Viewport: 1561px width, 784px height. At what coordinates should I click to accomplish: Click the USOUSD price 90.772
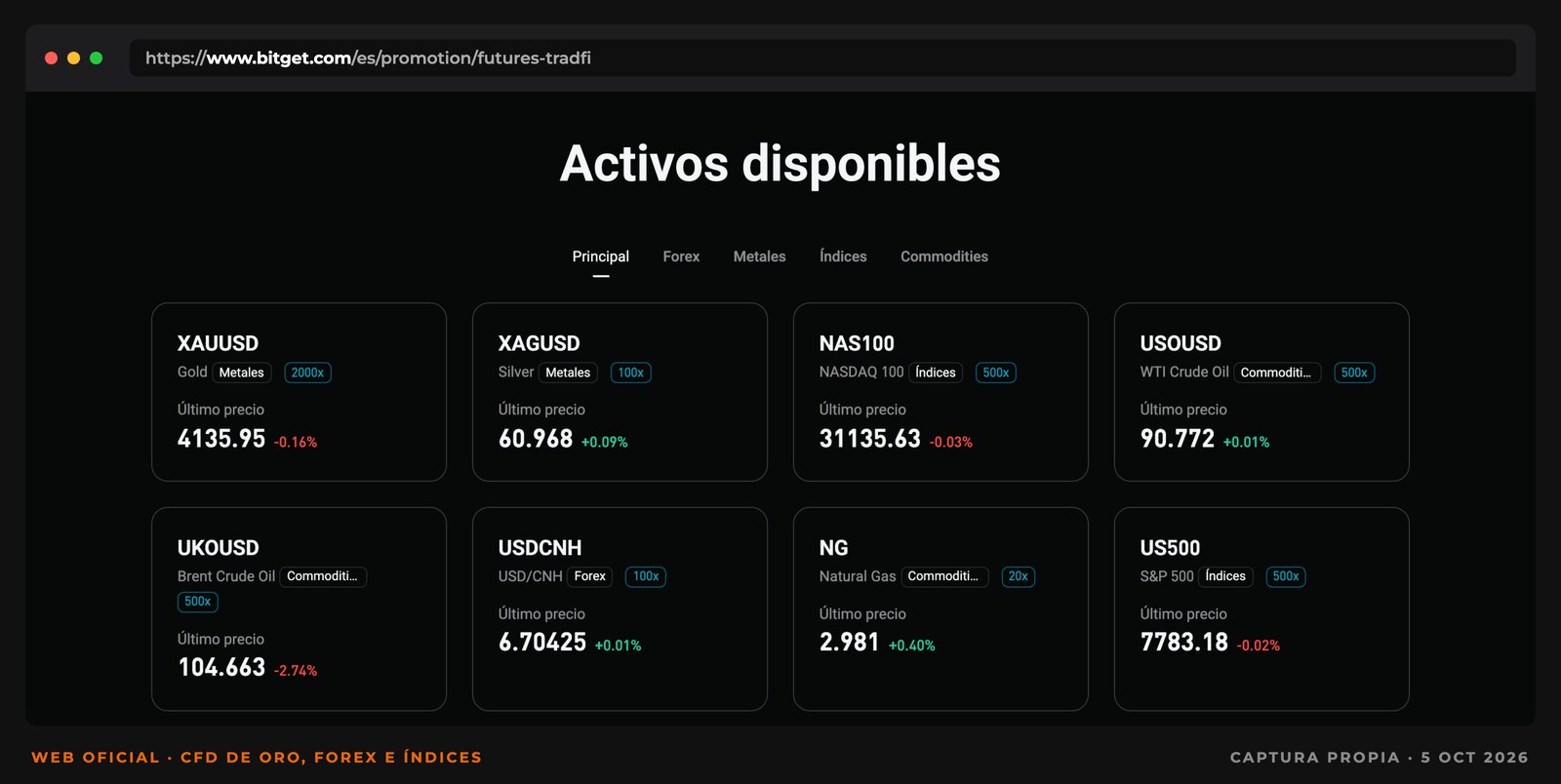pyautogui.click(x=1178, y=439)
